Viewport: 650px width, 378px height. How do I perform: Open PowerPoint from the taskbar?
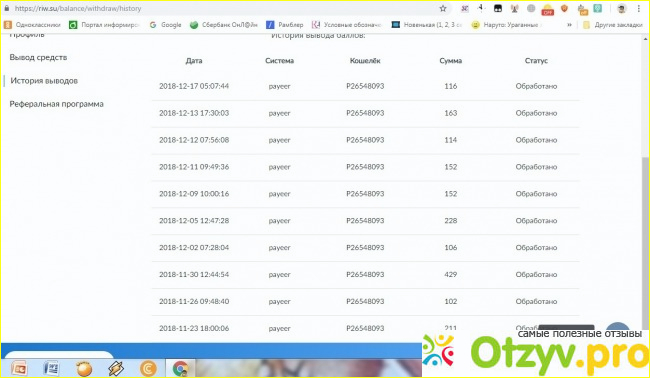pos(19,368)
